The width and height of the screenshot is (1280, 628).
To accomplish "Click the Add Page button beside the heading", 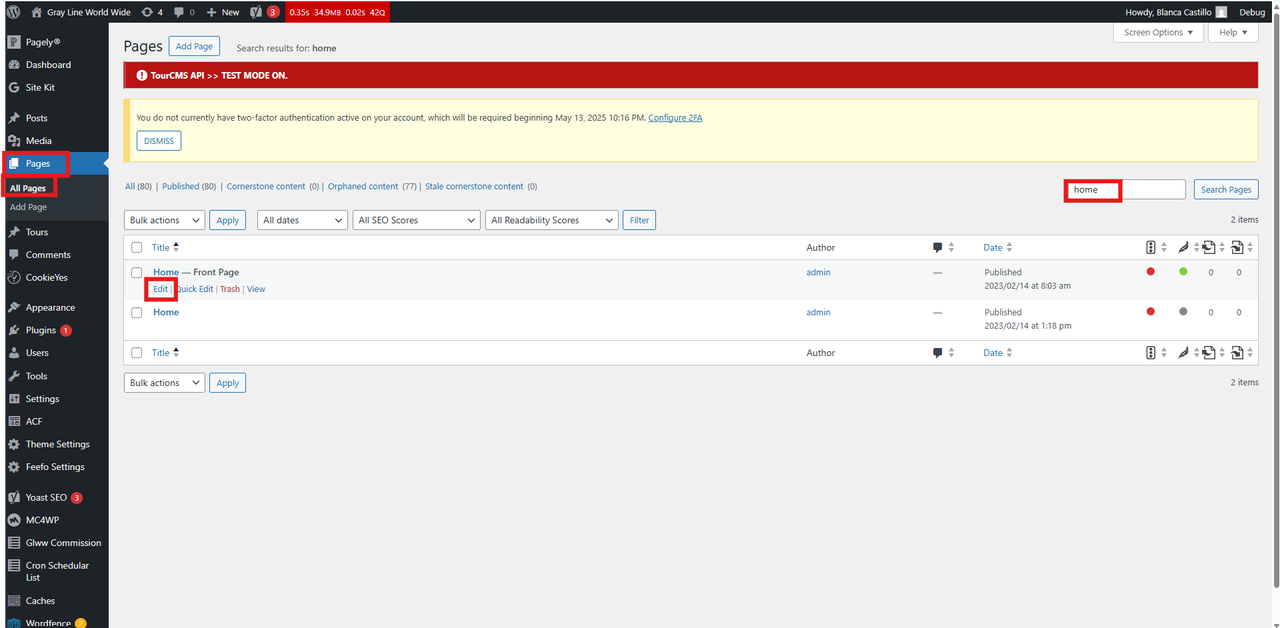I will click(194, 47).
